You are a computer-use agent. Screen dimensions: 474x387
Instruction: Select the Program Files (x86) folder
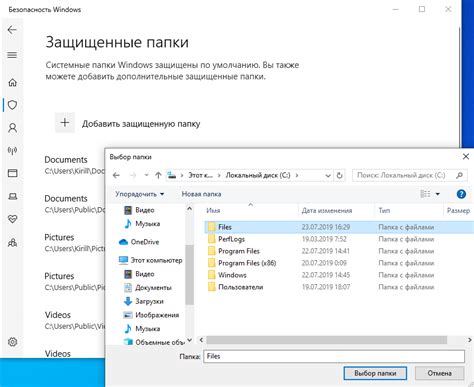pyautogui.click(x=247, y=263)
